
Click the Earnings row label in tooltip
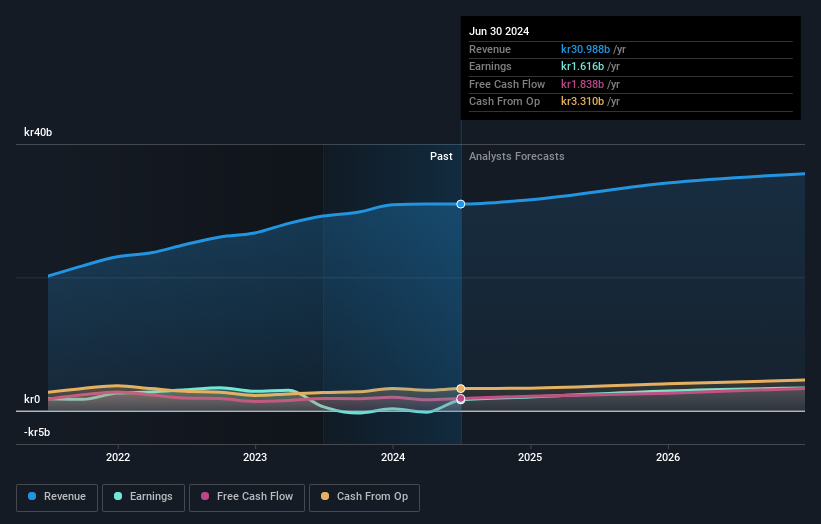pyautogui.click(x=490, y=66)
